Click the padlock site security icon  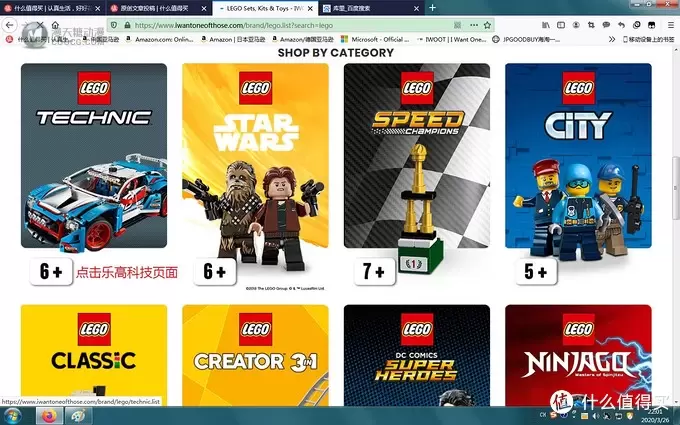[x=127, y=25]
